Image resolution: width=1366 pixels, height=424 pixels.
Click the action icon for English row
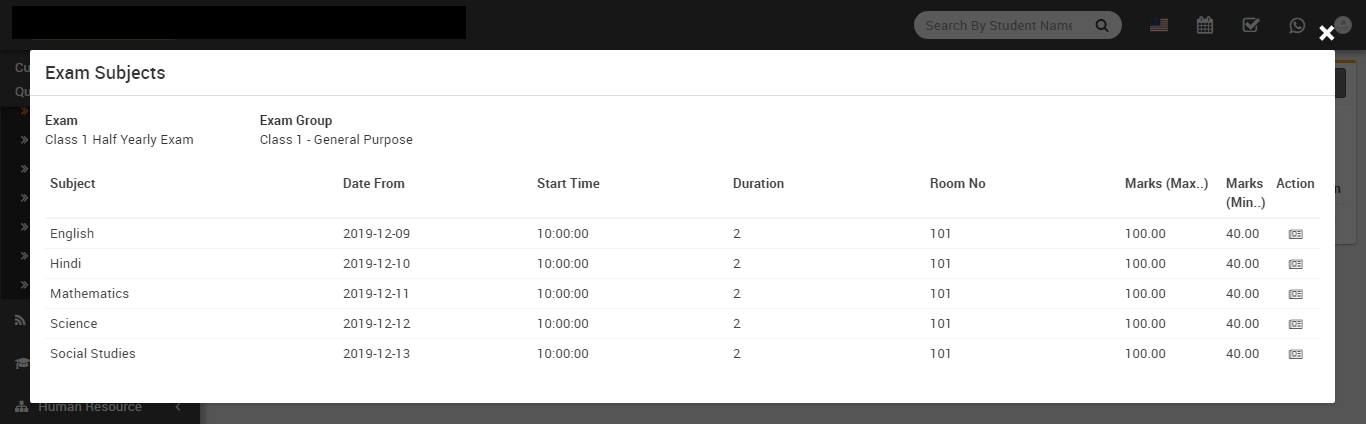point(1295,234)
